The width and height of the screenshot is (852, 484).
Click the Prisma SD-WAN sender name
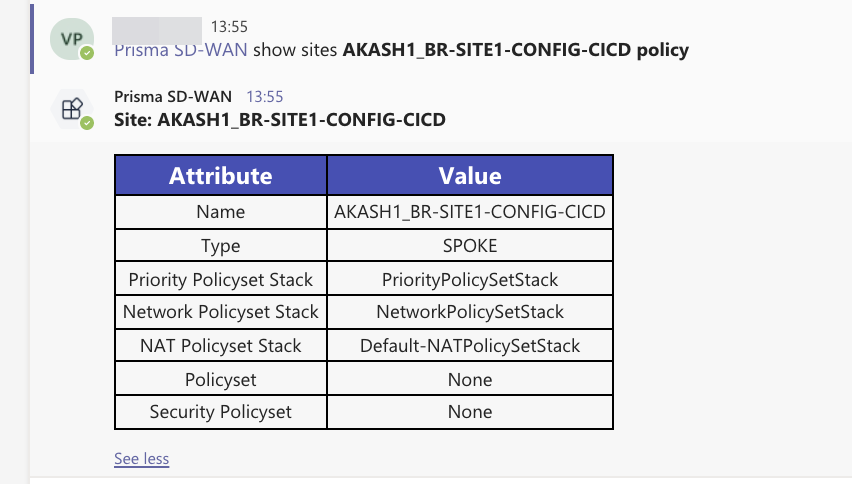pos(173,97)
